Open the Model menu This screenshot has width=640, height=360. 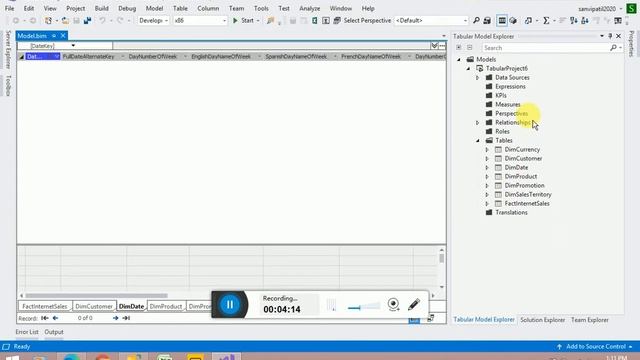154,8
